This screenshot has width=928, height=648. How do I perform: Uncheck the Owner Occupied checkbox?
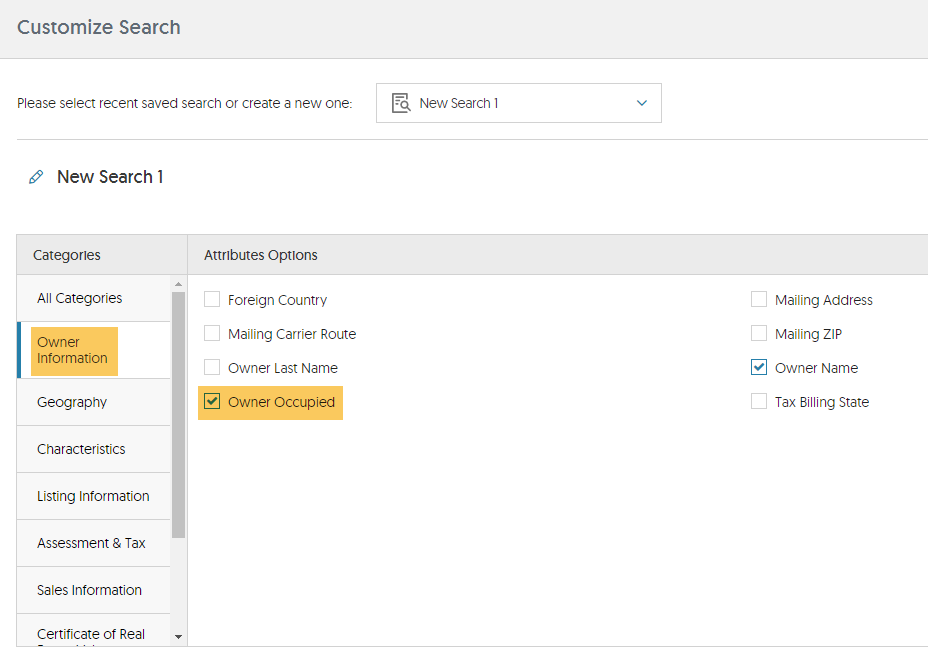(x=212, y=401)
